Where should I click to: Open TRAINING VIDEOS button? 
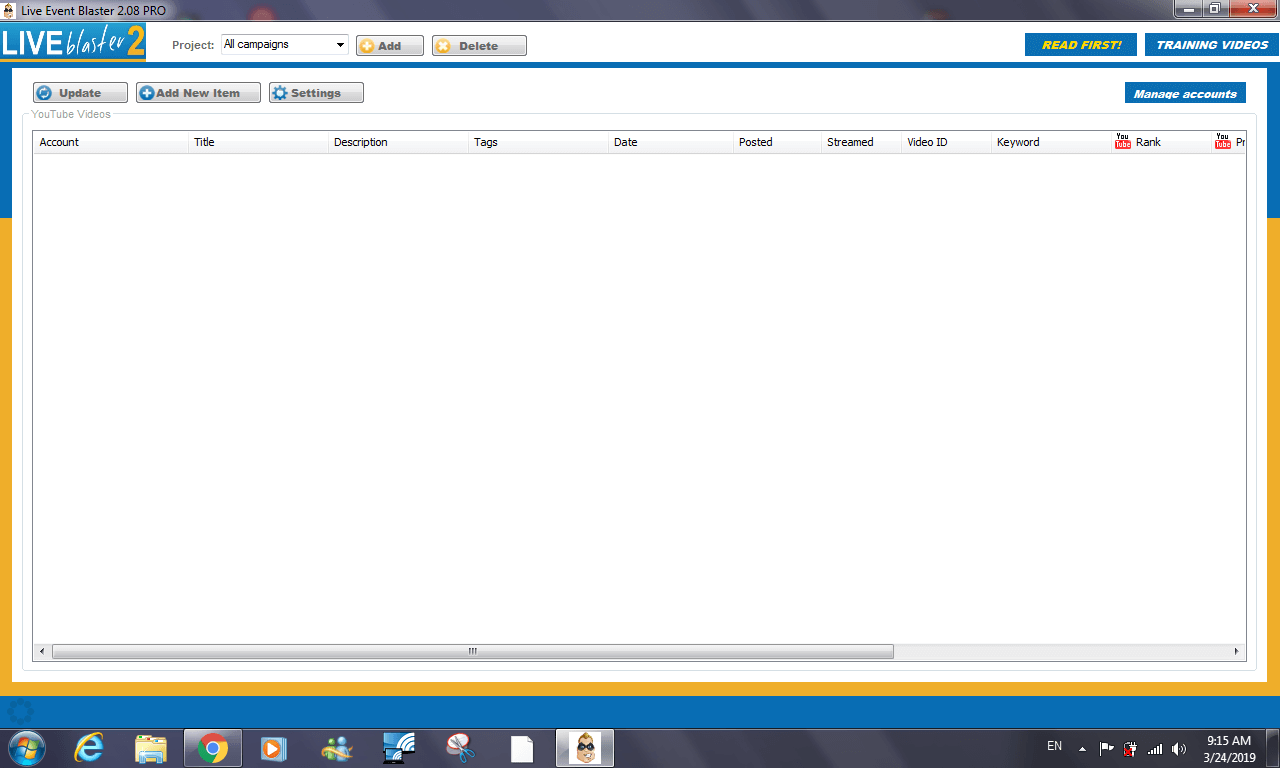[x=1212, y=45]
